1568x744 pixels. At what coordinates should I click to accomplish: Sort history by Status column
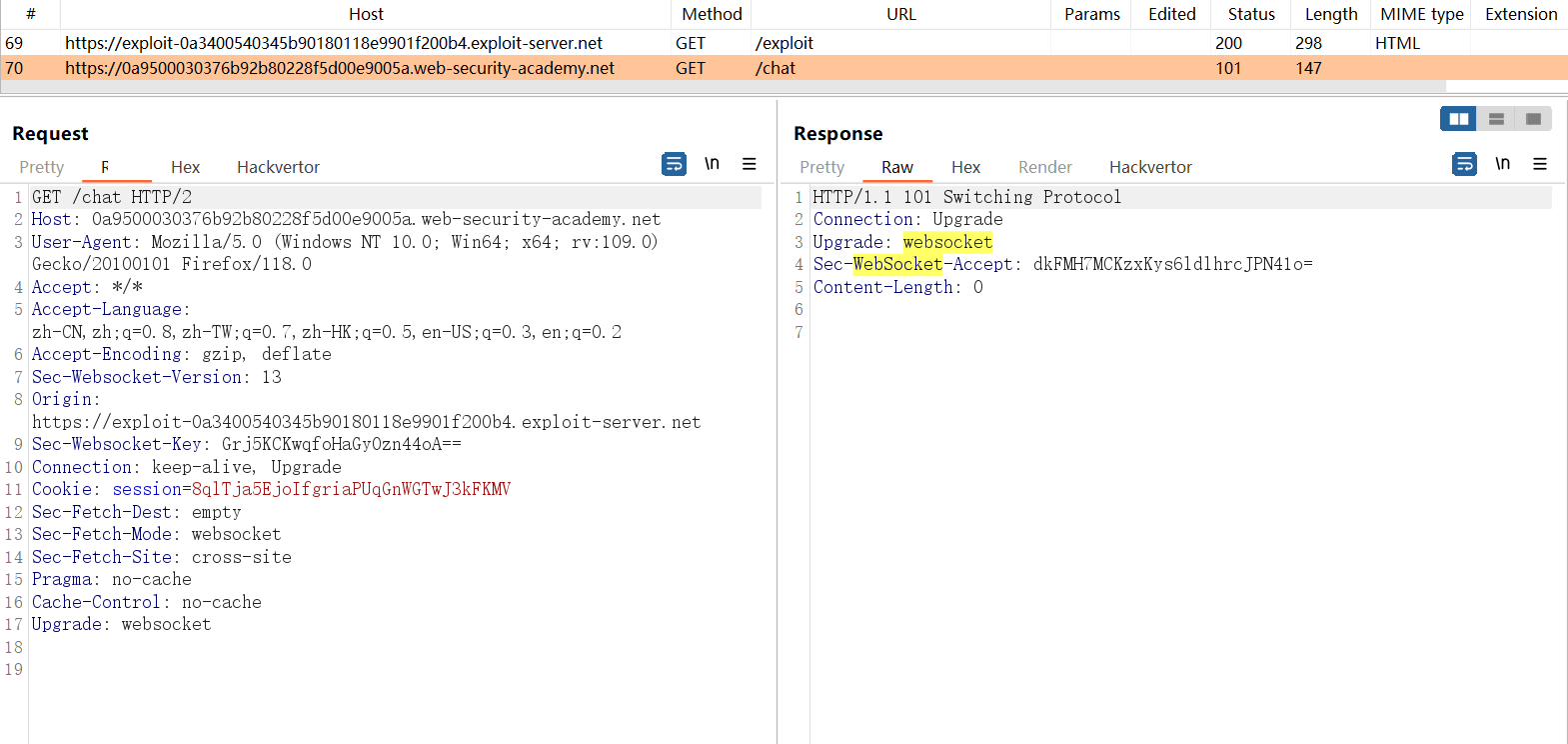pos(1251,14)
